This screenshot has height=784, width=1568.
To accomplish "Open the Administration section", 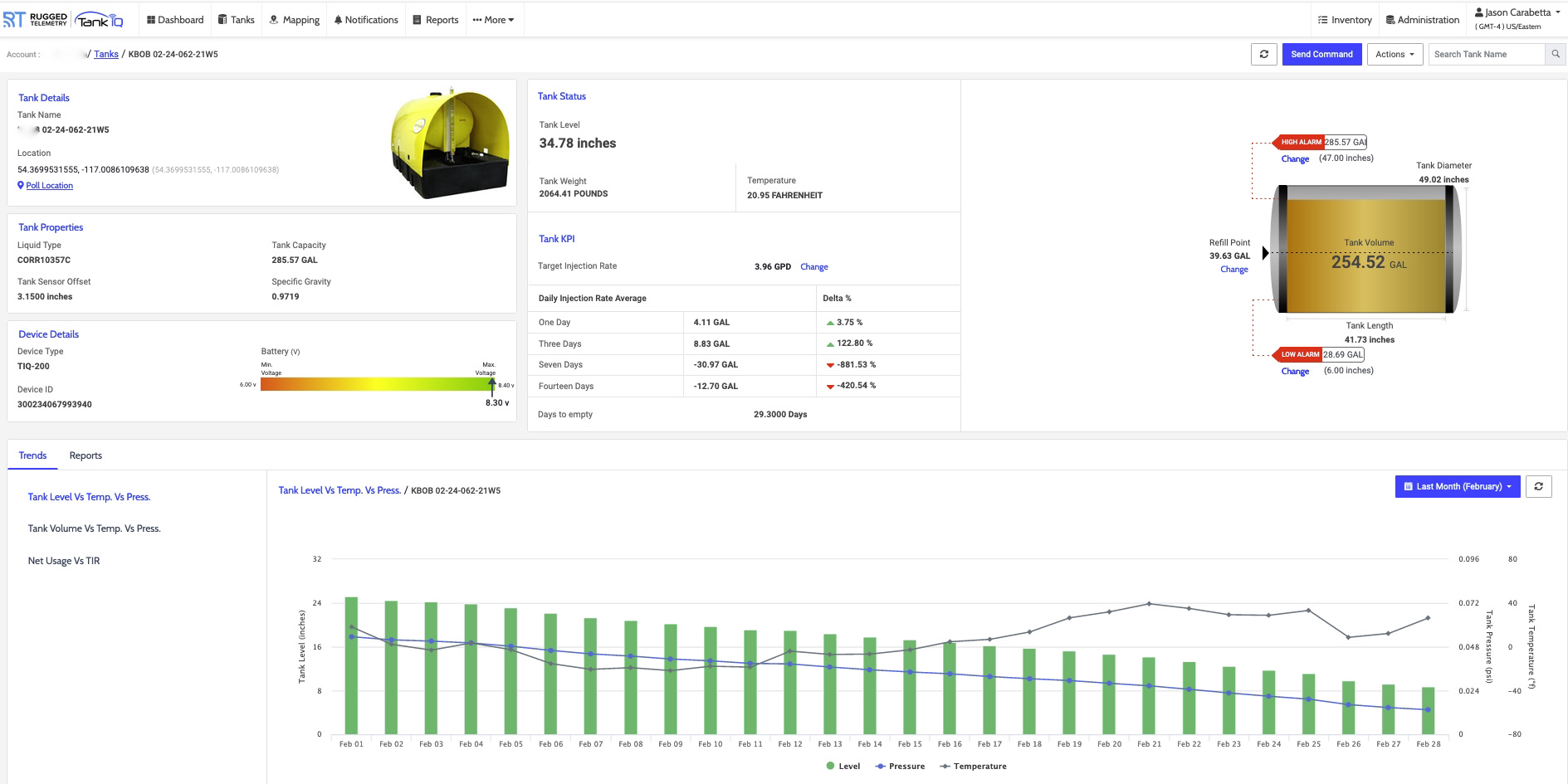I will [x=1422, y=19].
